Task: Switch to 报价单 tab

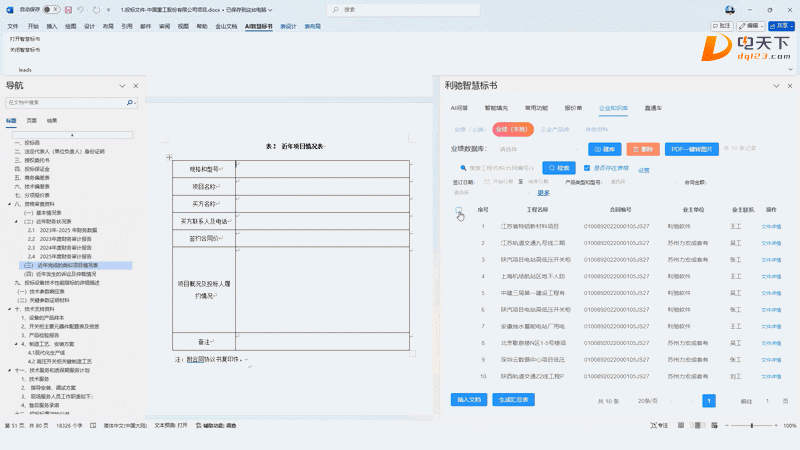Action: tap(573, 108)
